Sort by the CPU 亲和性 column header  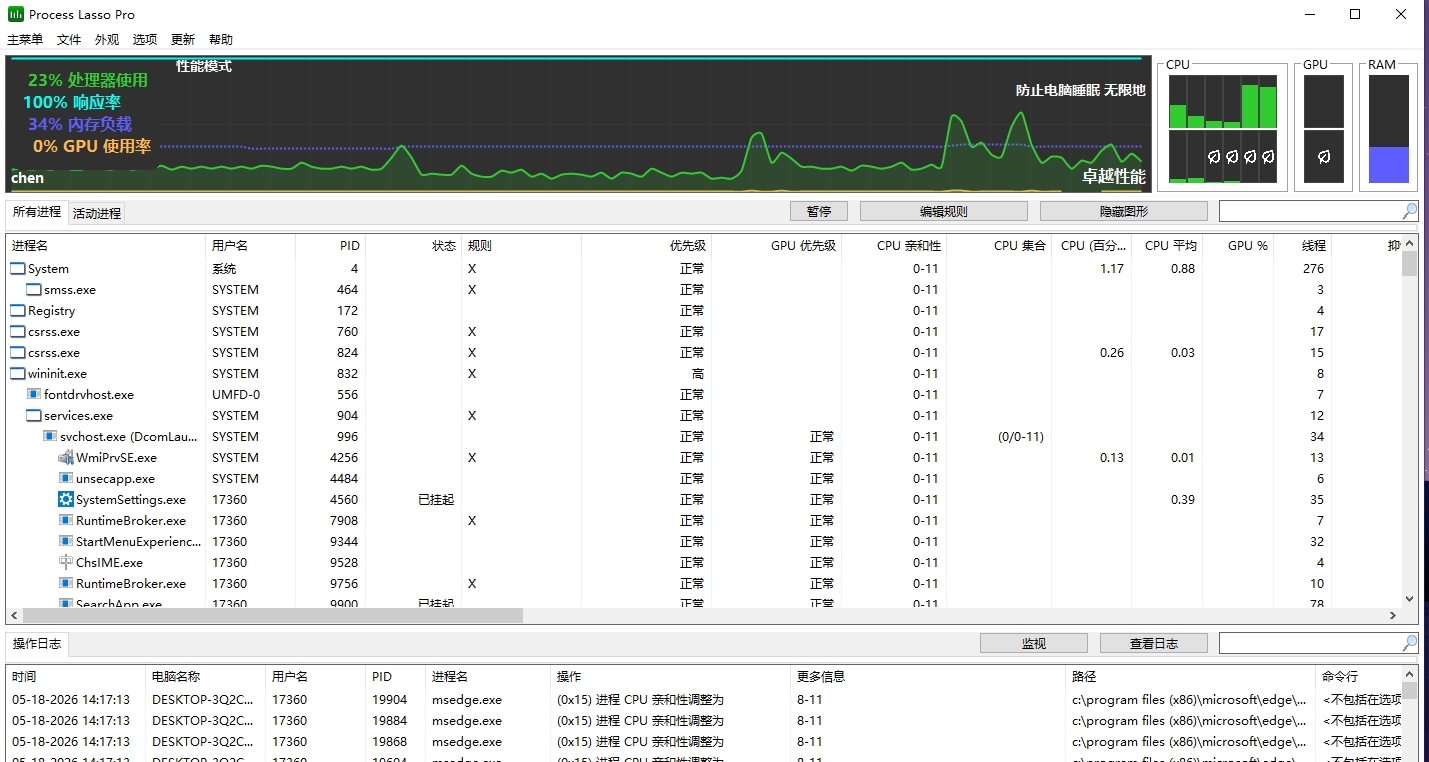pyautogui.click(x=894, y=245)
